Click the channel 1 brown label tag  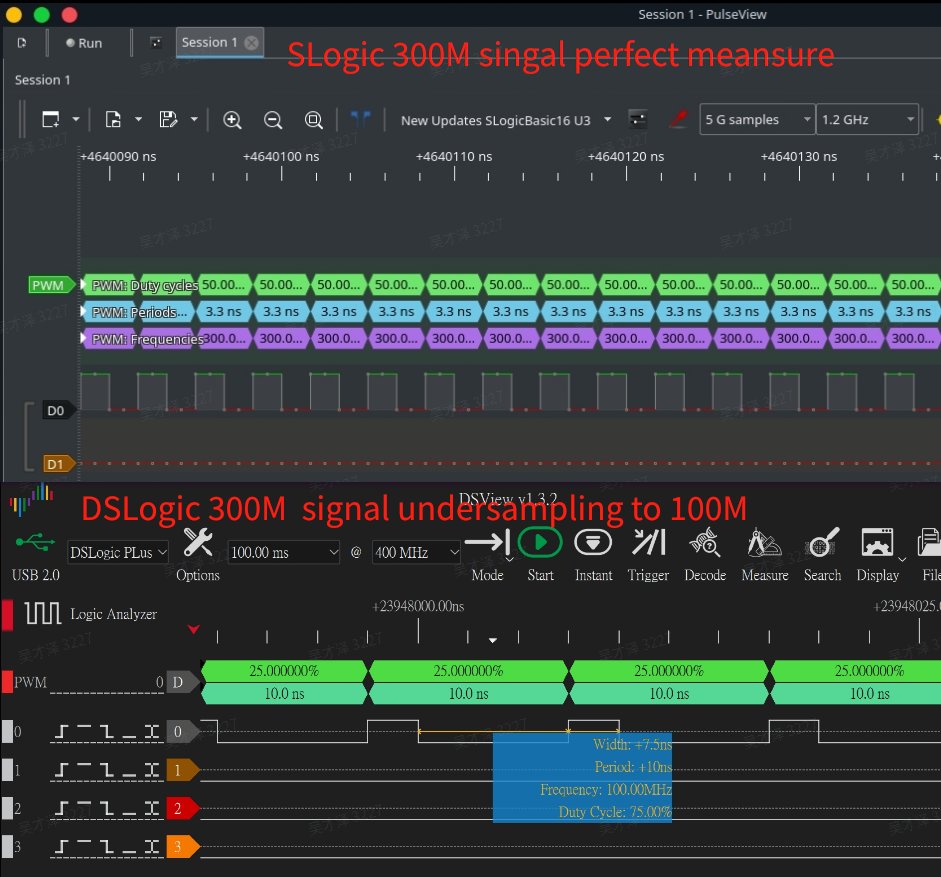[182, 770]
